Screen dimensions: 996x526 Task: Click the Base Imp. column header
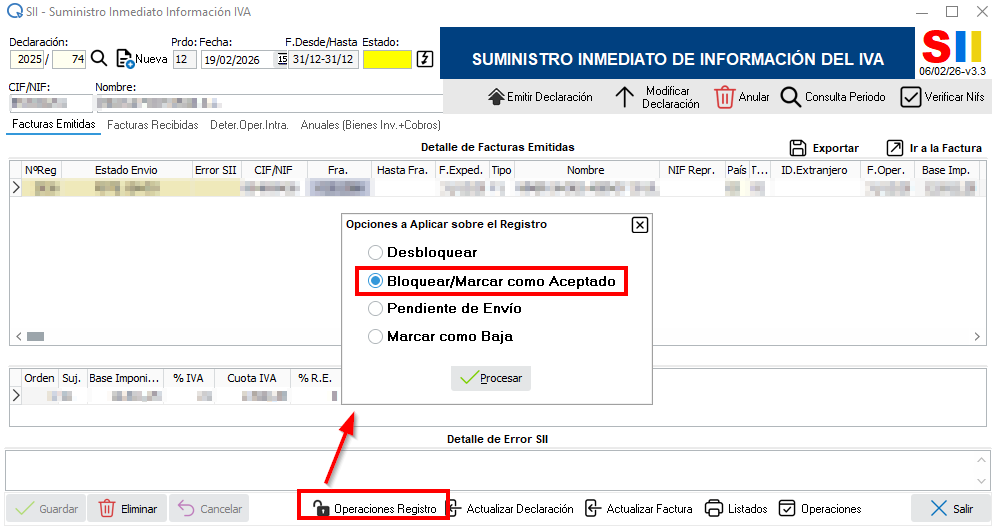pyautogui.click(x=946, y=170)
